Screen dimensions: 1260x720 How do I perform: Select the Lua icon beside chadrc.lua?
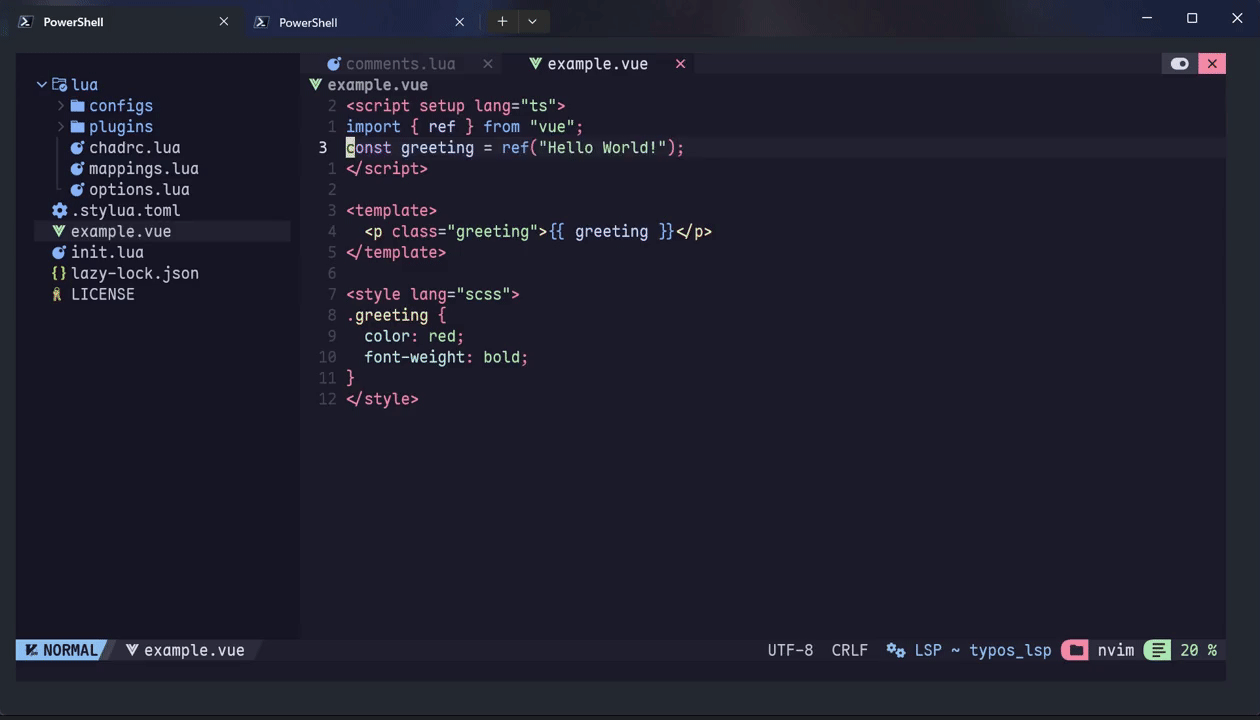pyautogui.click(x=77, y=147)
